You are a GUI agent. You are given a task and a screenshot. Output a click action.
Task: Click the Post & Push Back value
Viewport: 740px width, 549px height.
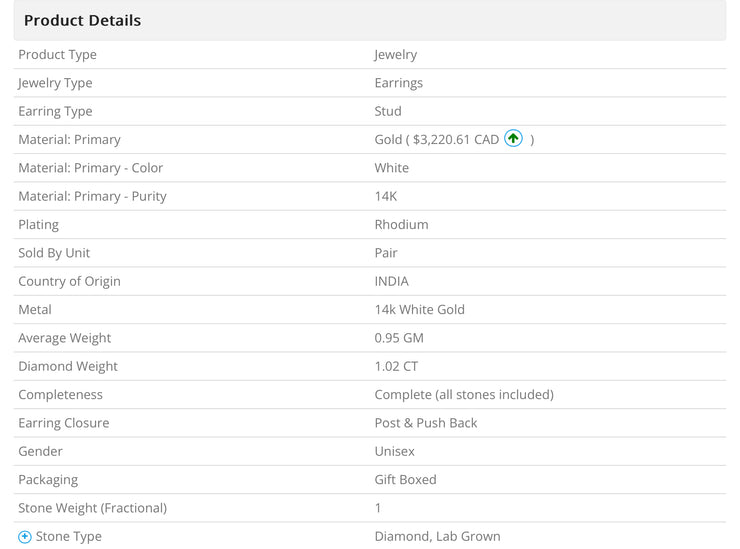tap(426, 423)
